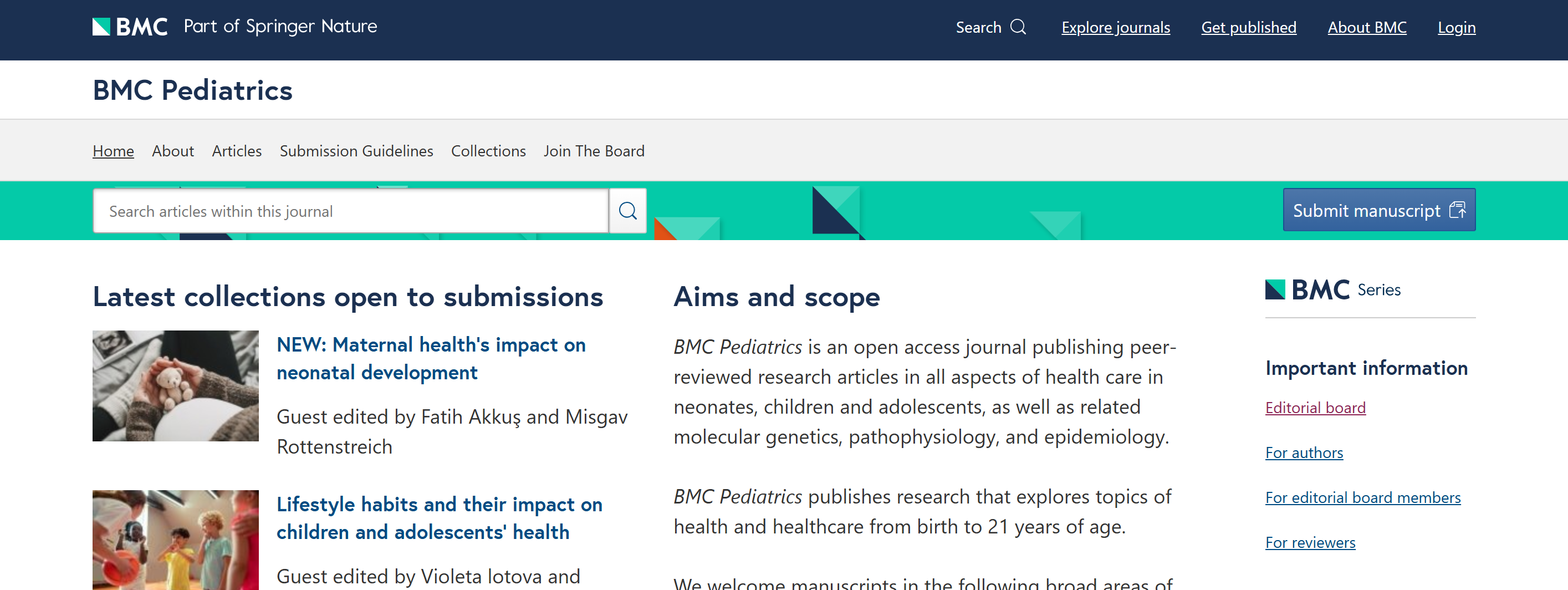This screenshot has width=1568, height=590.
Task: Open the About menu item
Action: (173, 151)
